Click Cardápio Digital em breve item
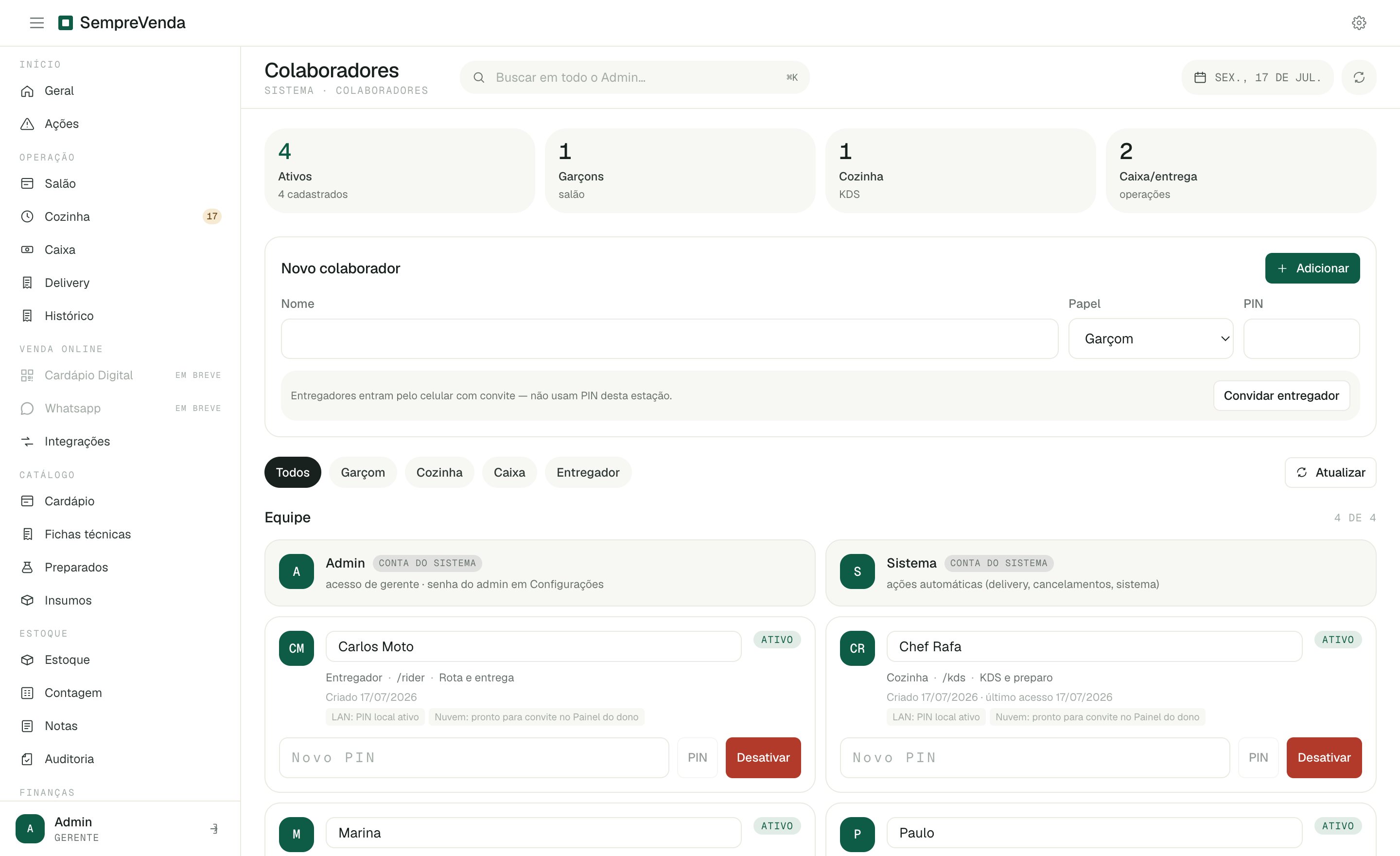 click(x=120, y=375)
